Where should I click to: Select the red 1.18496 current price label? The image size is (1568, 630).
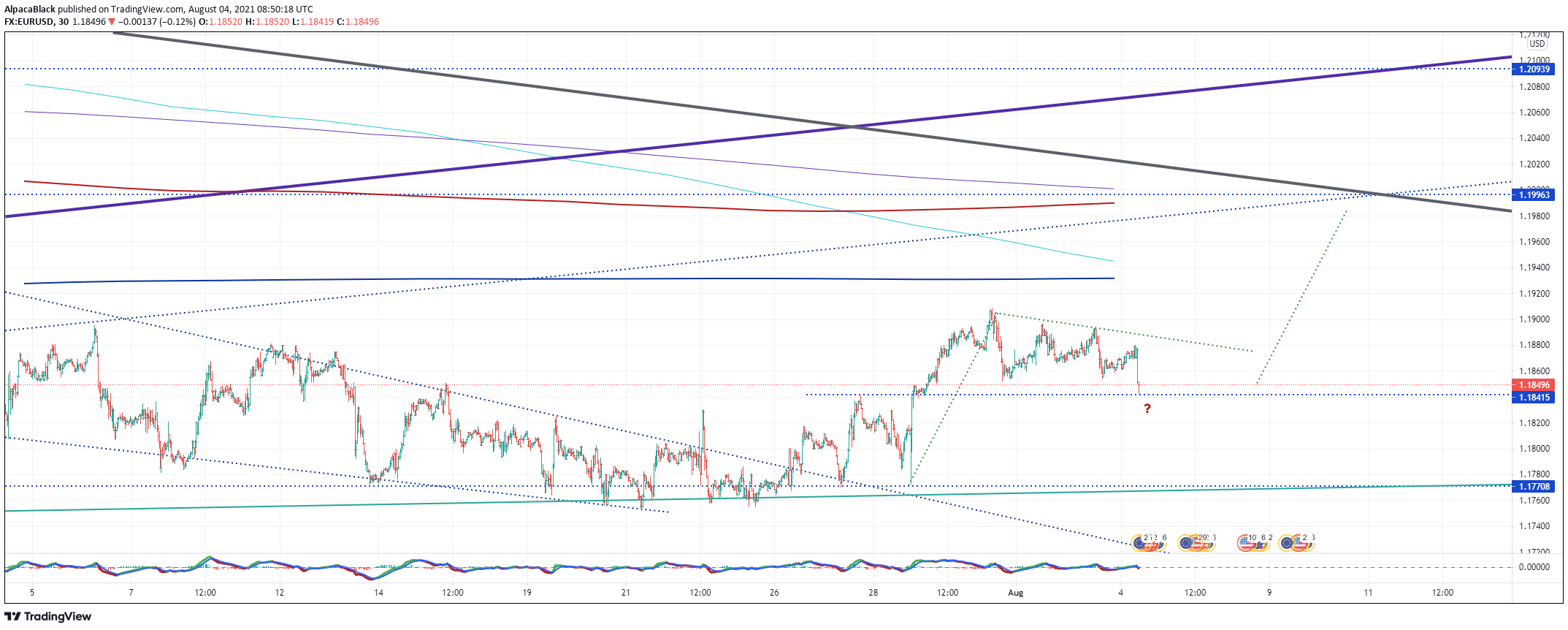[1533, 385]
